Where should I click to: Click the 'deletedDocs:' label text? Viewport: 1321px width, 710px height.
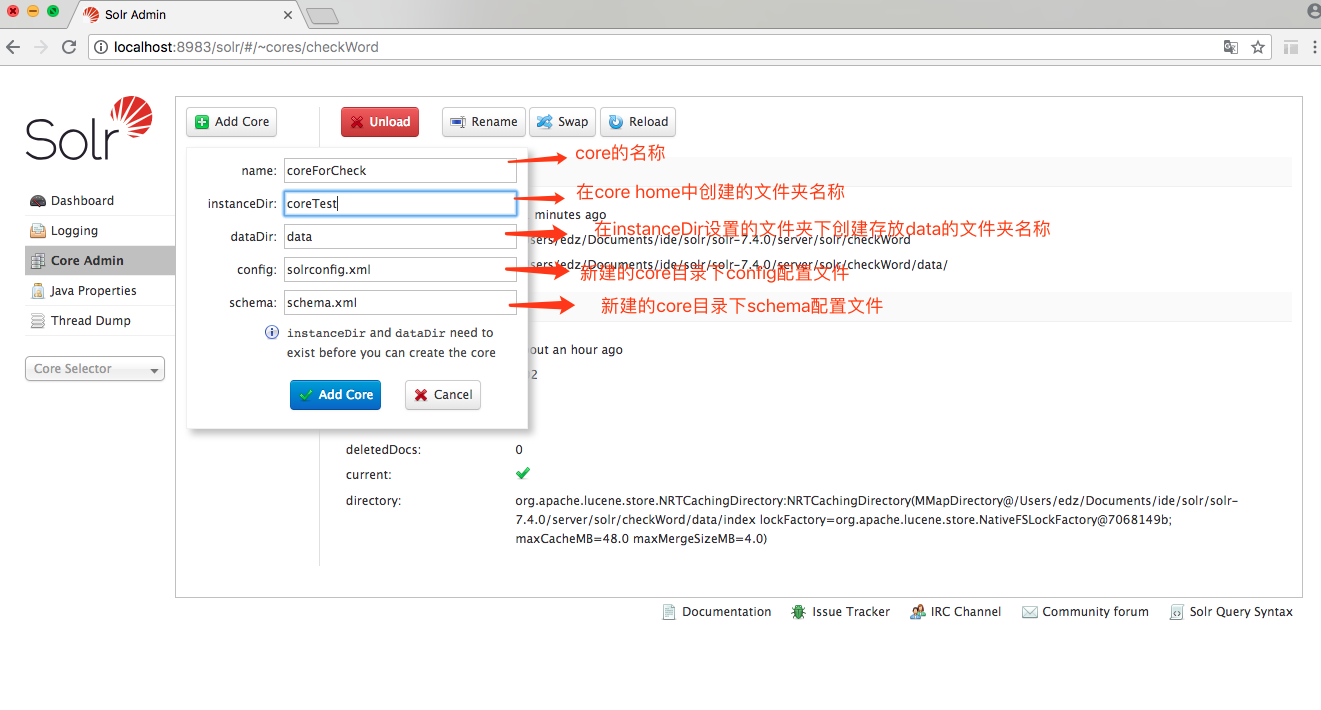tap(383, 450)
